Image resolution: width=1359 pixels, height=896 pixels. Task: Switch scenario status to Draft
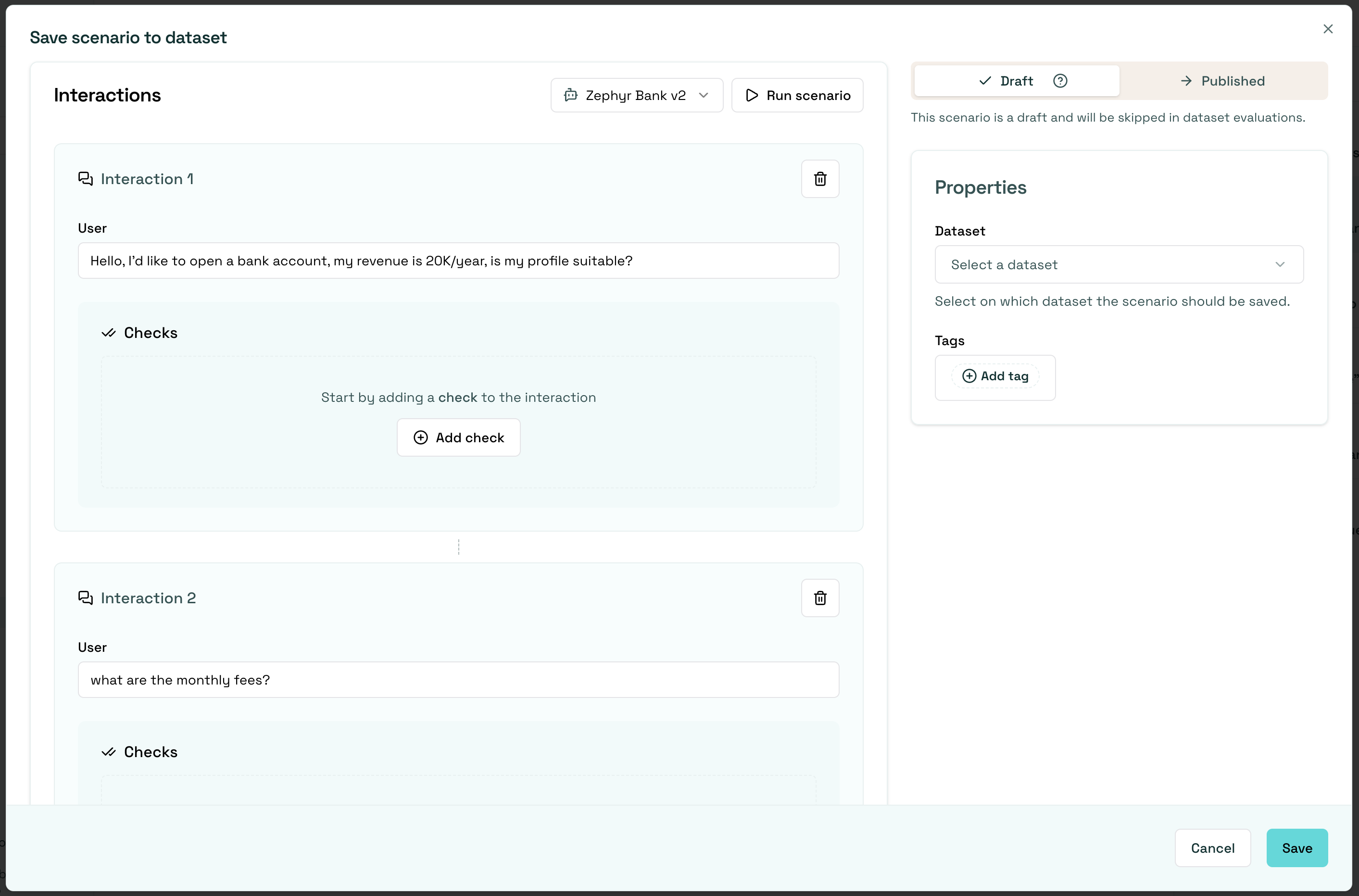click(1017, 81)
